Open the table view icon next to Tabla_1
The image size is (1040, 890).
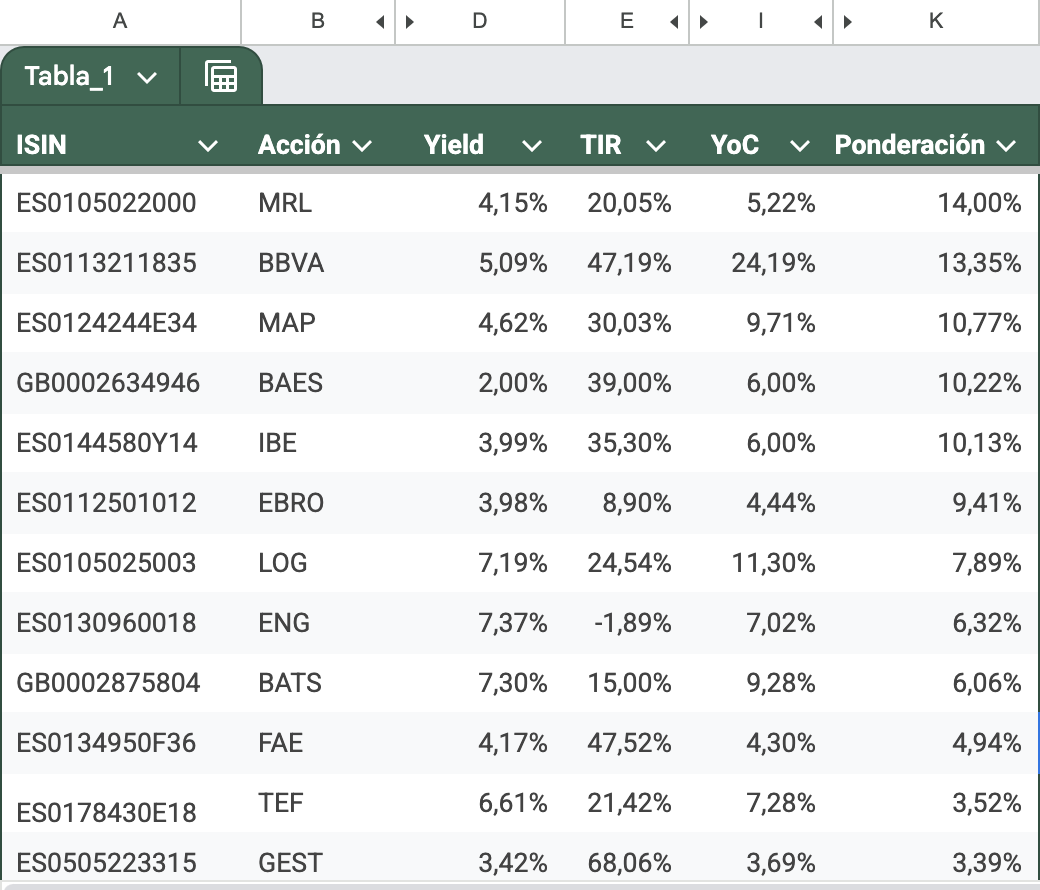point(221,76)
